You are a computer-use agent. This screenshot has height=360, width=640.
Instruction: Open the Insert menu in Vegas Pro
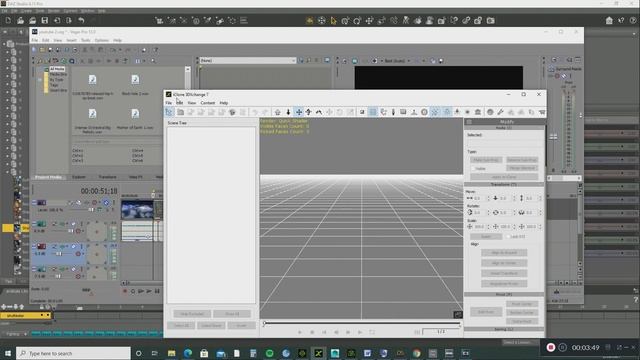pos(71,40)
